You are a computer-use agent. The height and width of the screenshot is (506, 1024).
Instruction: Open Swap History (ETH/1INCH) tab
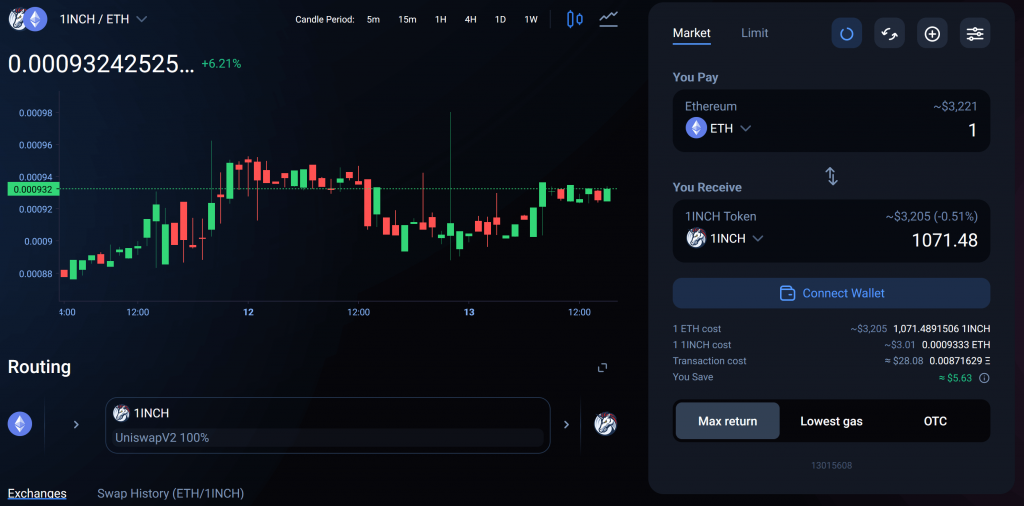[x=170, y=494]
